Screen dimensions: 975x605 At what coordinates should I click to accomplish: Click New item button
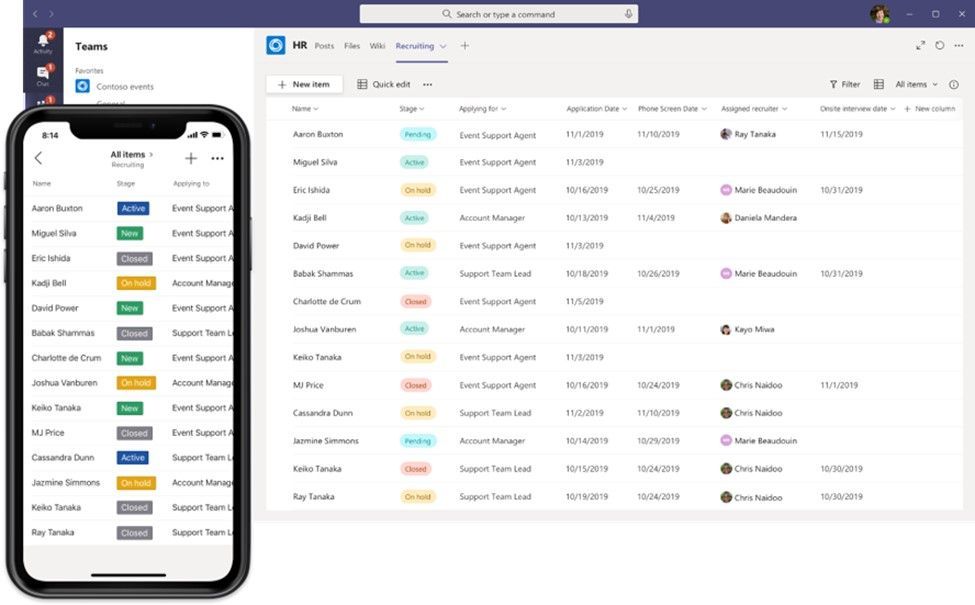click(x=304, y=85)
